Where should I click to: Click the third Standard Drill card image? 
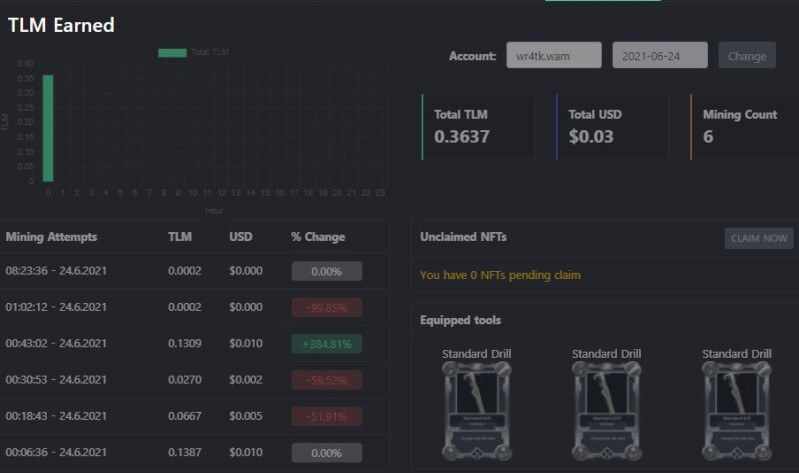736,411
